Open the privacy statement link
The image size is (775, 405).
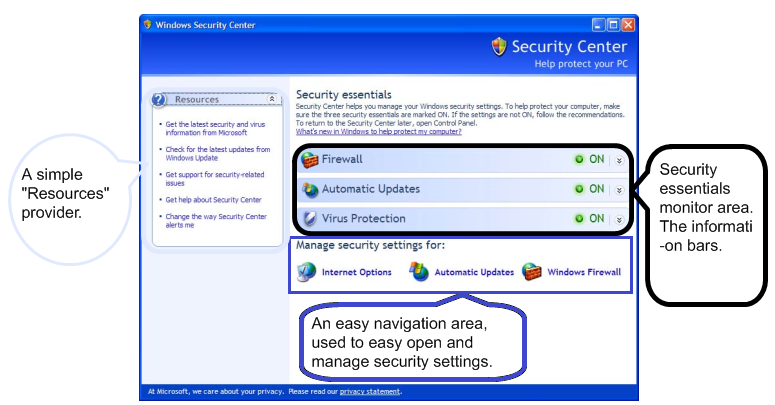[x=370, y=392]
